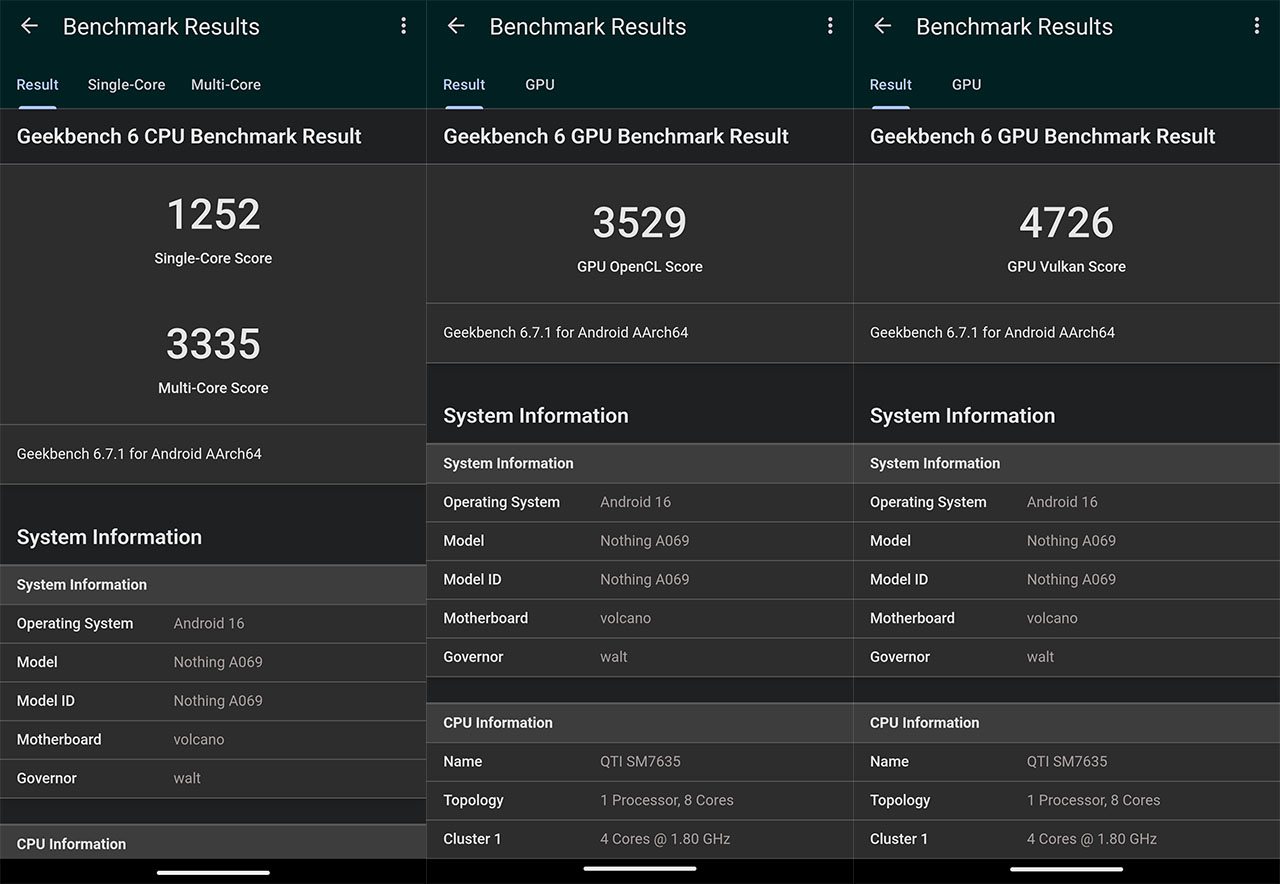Tap the home gesture bar below the OpenCL screen
Screen dimensions: 1280x884
click(640, 868)
